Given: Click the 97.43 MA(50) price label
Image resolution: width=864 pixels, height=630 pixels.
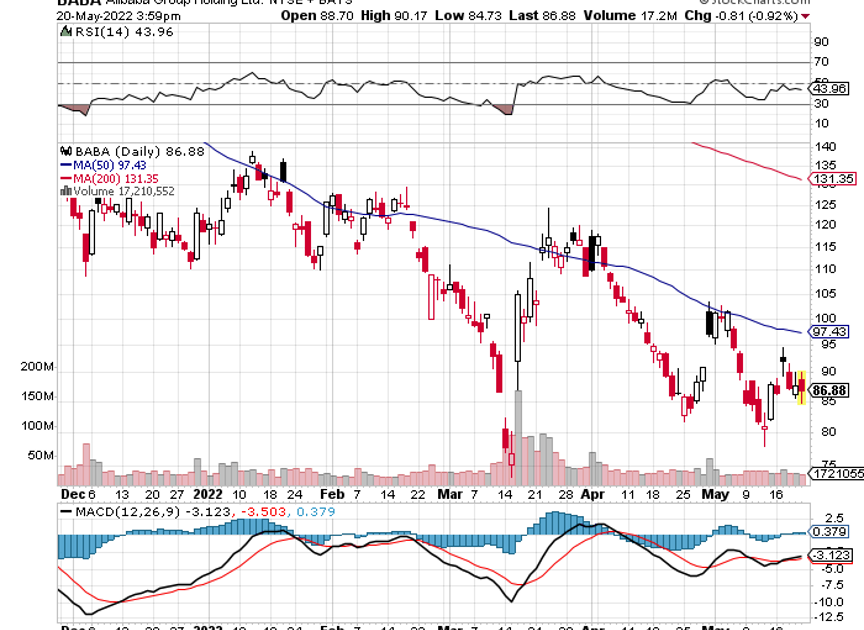Looking at the screenshot, I should [x=833, y=331].
